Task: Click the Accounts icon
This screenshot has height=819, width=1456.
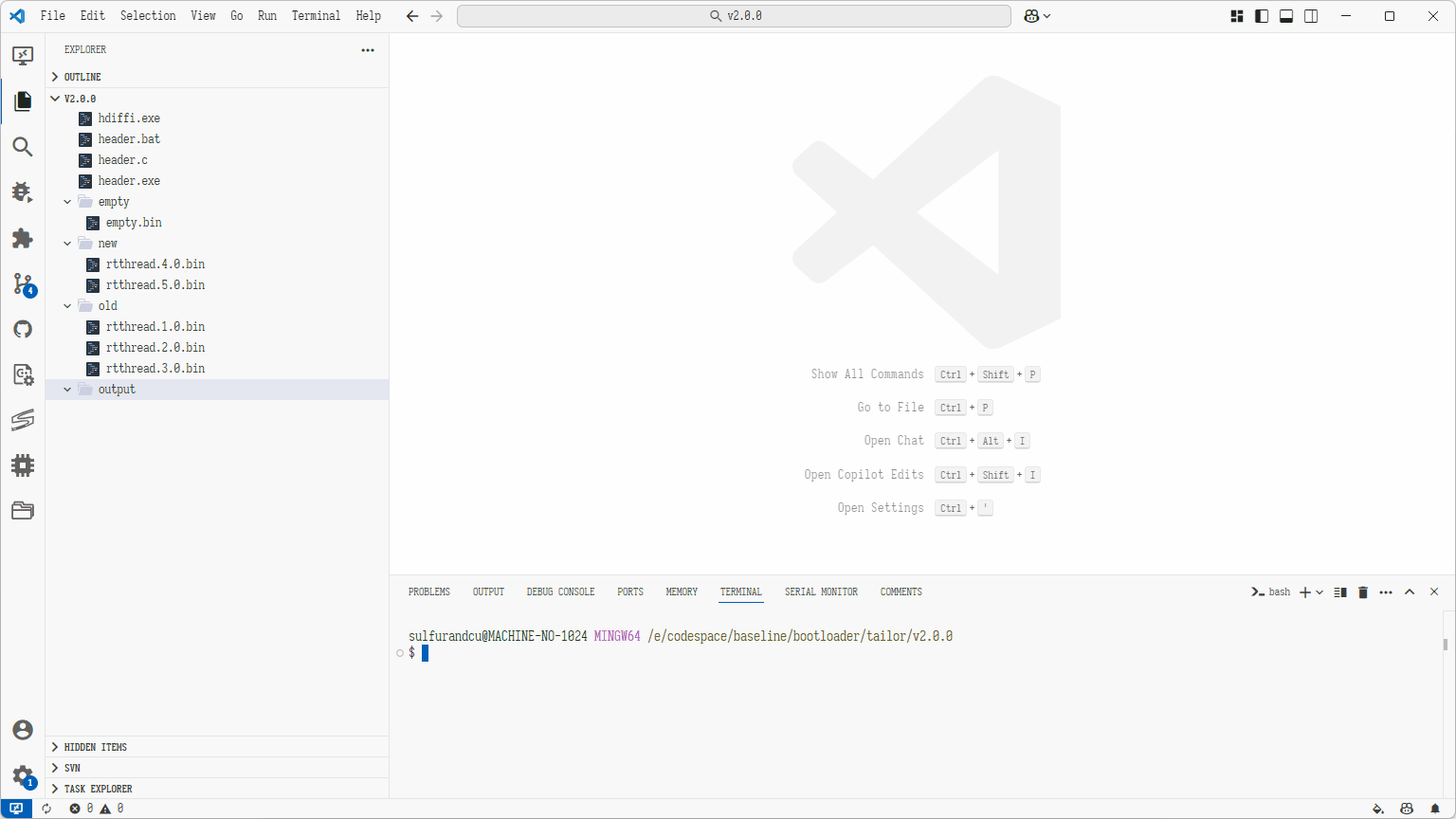Action: point(23,729)
